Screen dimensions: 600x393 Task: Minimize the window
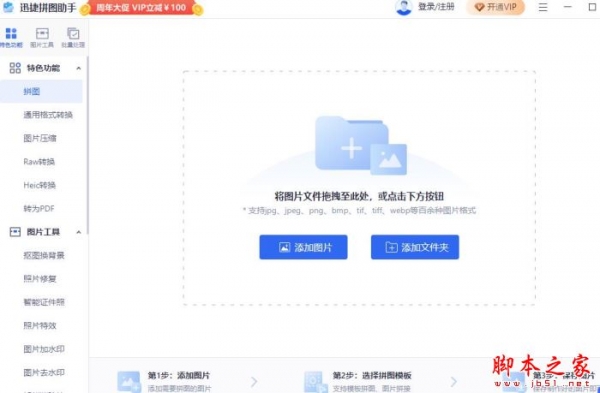click(568, 7)
